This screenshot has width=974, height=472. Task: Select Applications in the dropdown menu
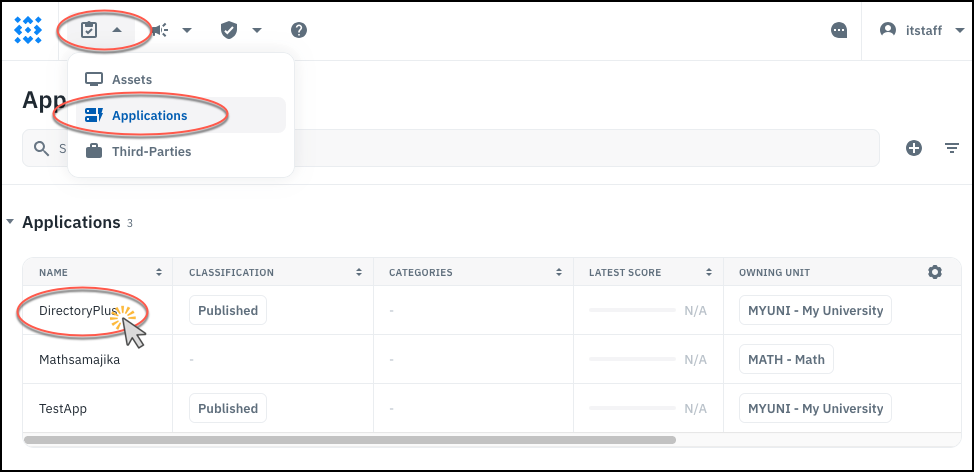(x=149, y=116)
